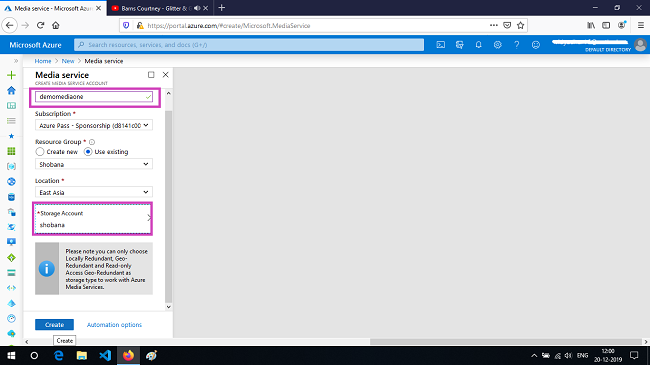
Task: Open the Feedback smiley icon
Action: (536, 45)
